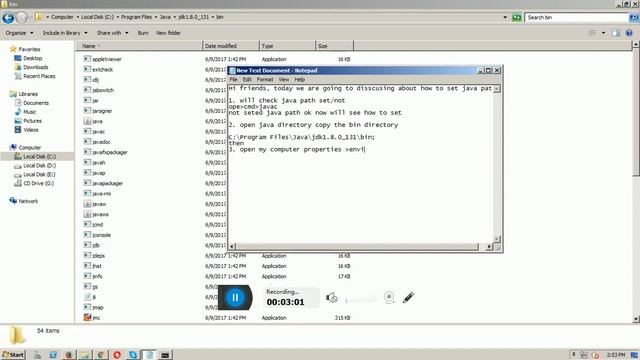Screen dimensions: 640x360
Task: Open address bar history dropdown
Action: (505, 18)
